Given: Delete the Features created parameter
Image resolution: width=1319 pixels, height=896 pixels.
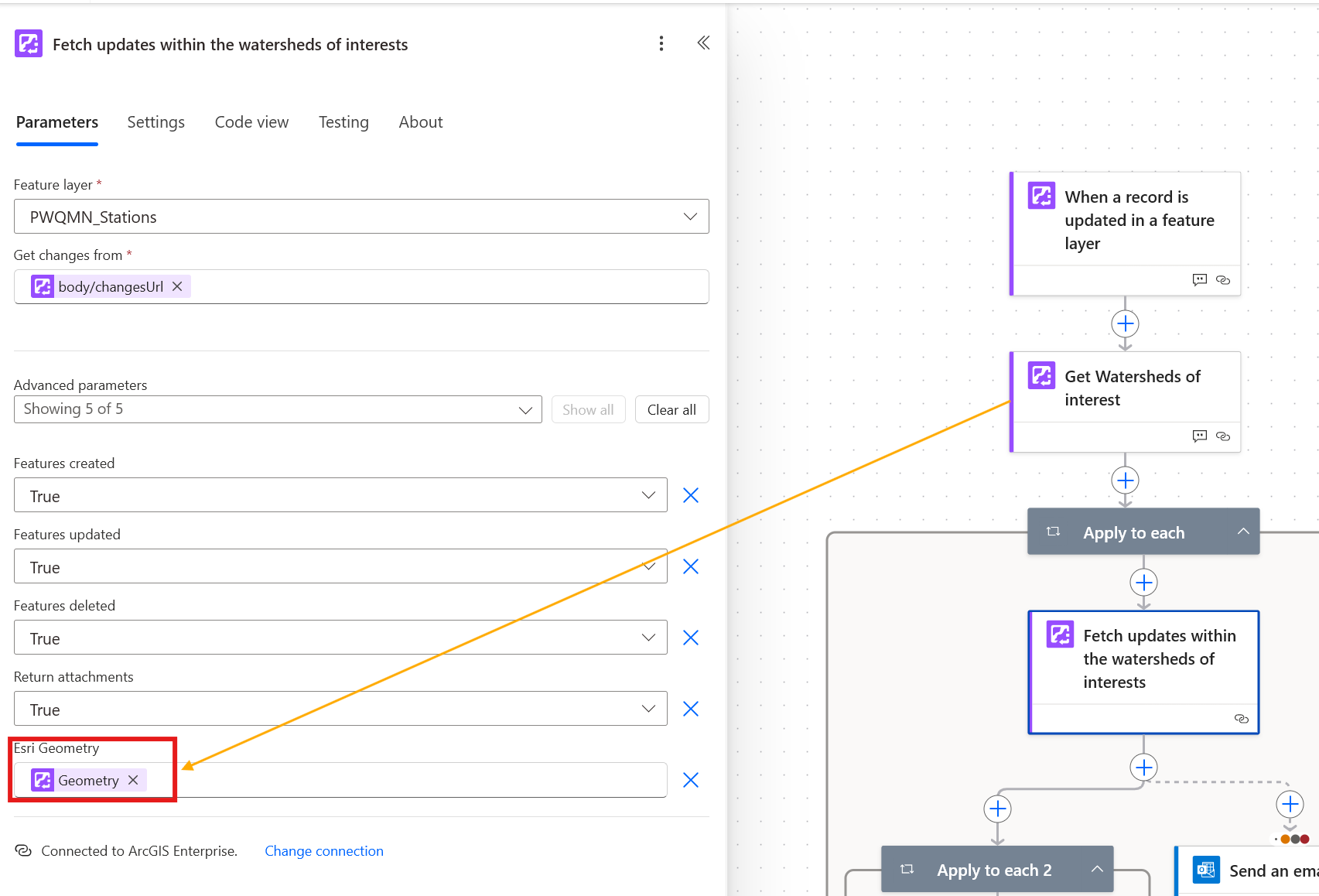Looking at the screenshot, I should [x=691, y=495].
